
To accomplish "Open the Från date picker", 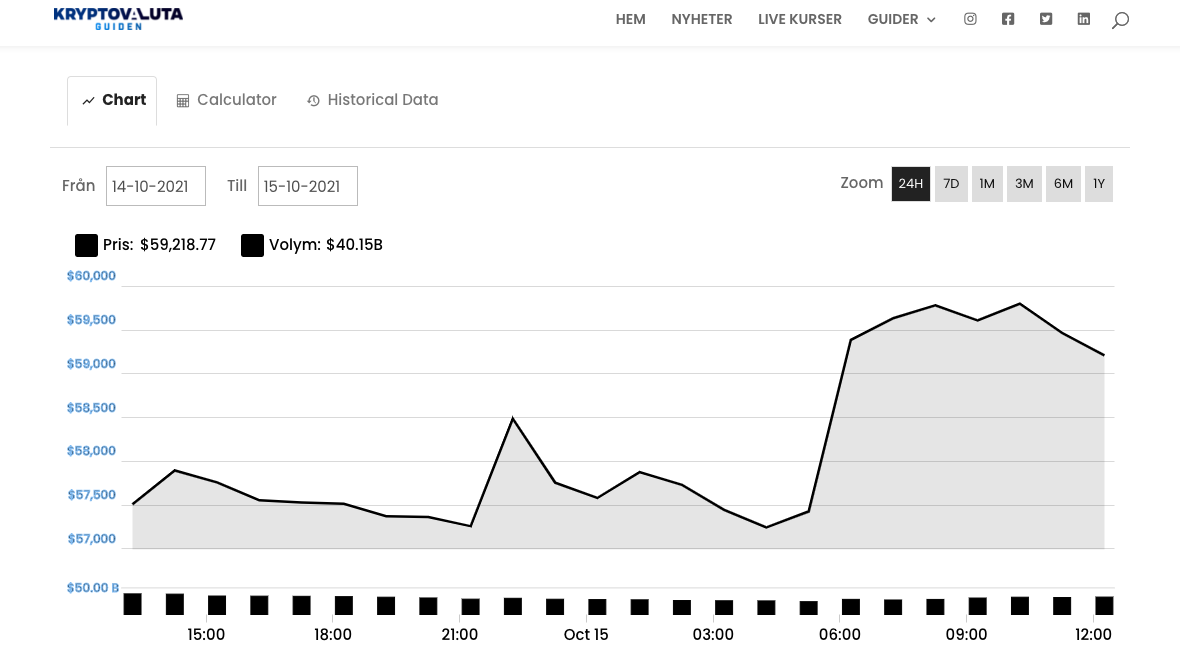I will 156,185.
